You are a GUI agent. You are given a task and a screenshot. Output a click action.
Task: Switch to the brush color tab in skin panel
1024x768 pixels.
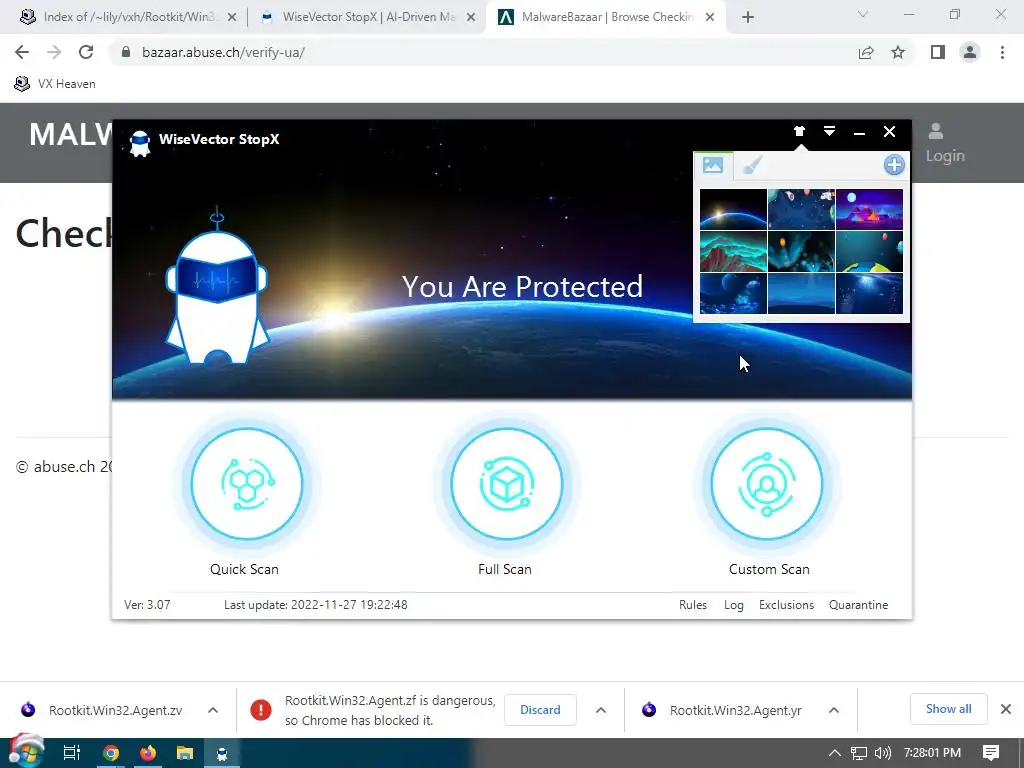tap(752, 165)
